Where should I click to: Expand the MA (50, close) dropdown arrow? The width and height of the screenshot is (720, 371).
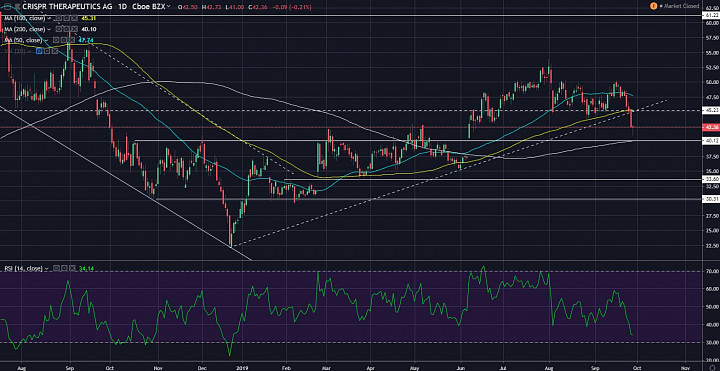click(46, 40)
